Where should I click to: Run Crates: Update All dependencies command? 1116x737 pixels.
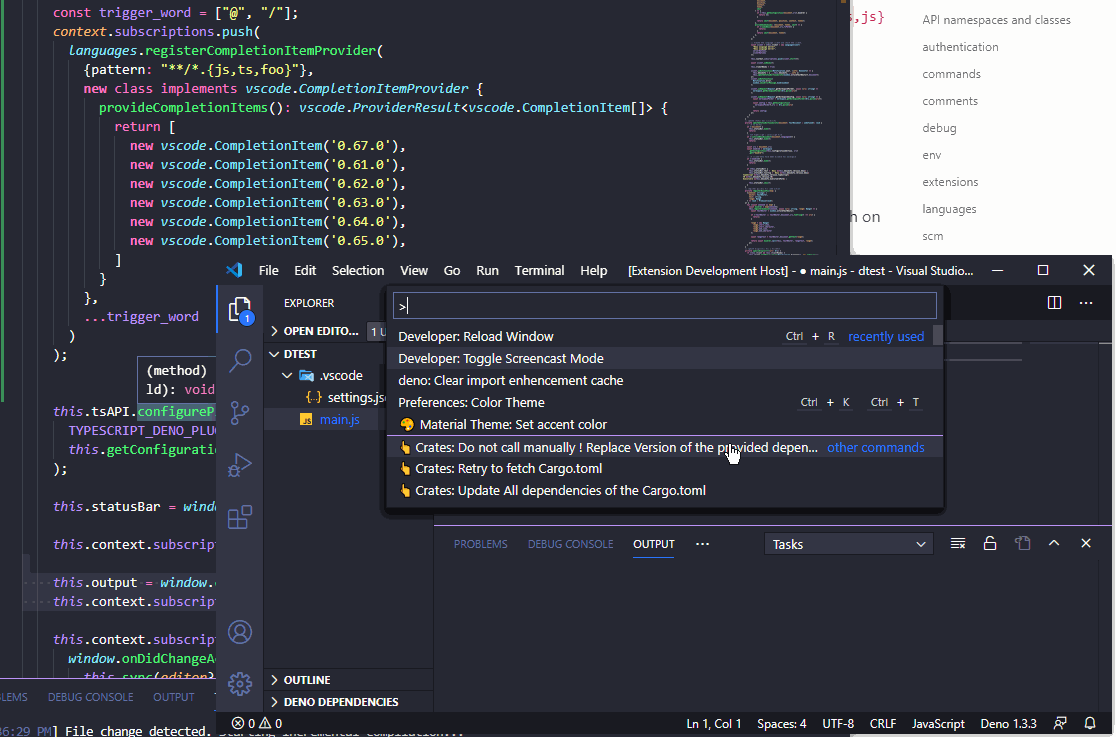(x=665, y=491)
